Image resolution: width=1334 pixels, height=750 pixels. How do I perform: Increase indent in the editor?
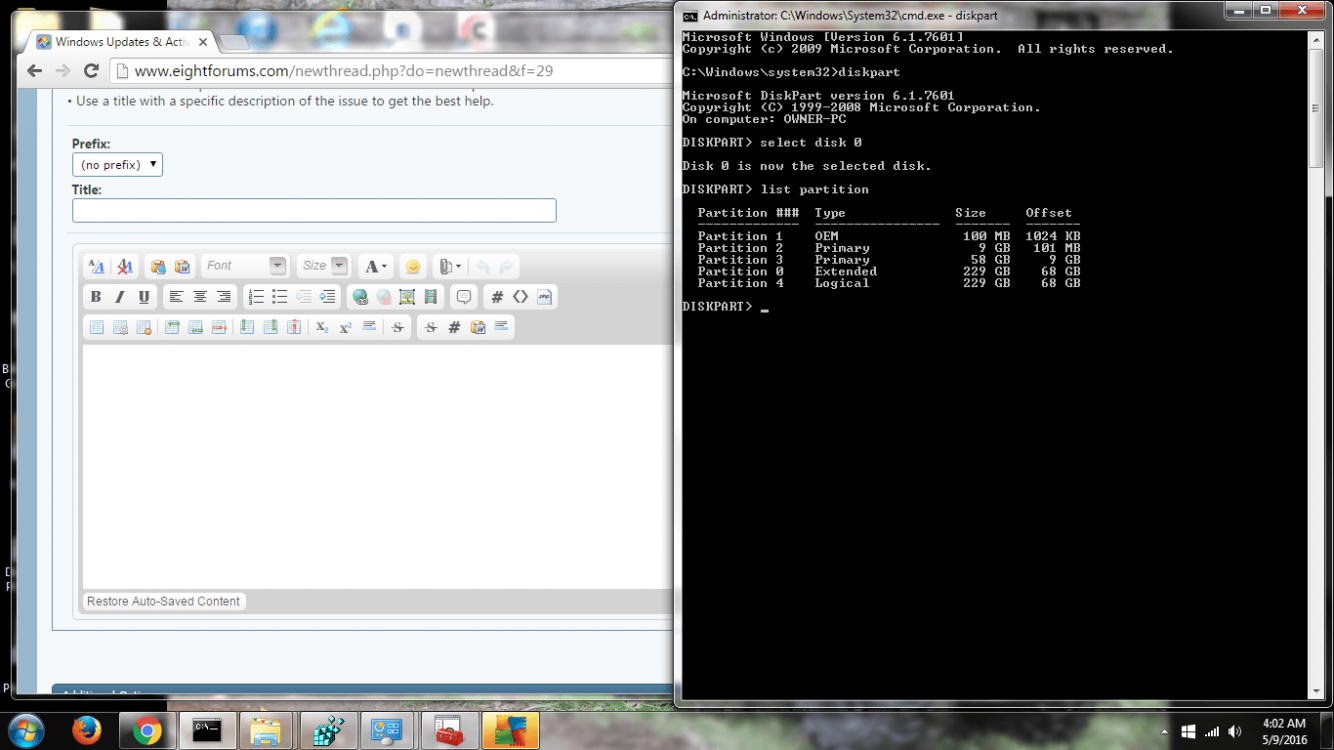(327, 297)
